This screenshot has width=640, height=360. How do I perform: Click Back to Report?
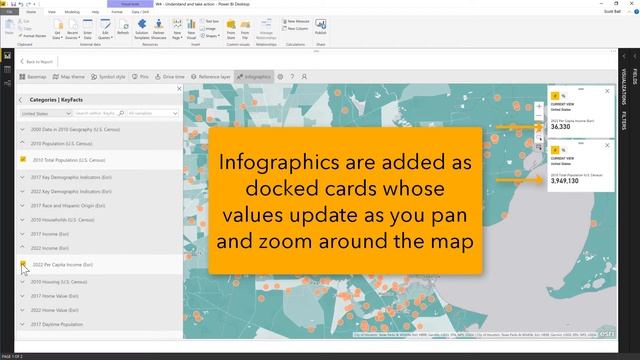(x=37, y=62)
